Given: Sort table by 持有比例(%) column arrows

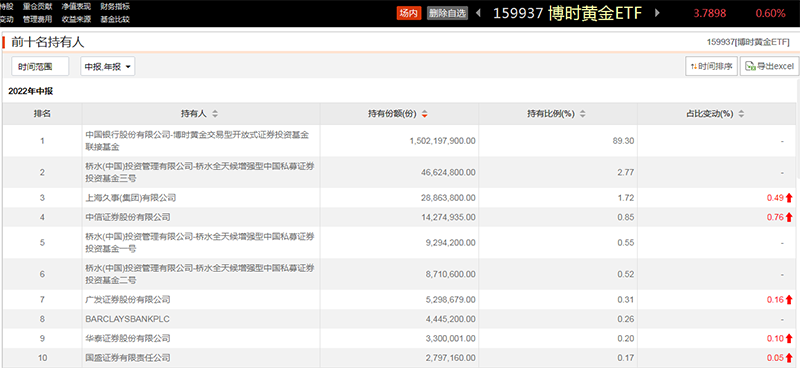Looking at the screenshot, I should [x=583, y=114].
